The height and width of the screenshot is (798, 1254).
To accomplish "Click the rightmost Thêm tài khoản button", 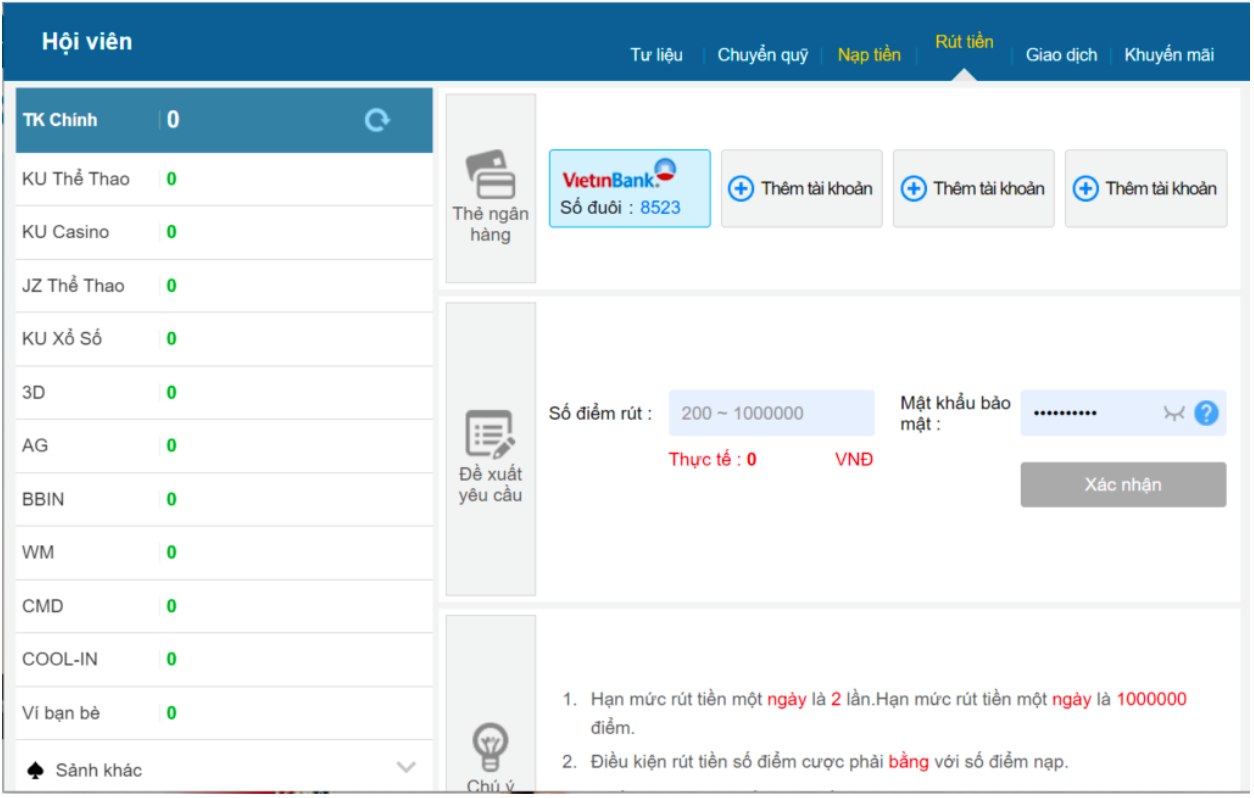I will (1146, 187).
